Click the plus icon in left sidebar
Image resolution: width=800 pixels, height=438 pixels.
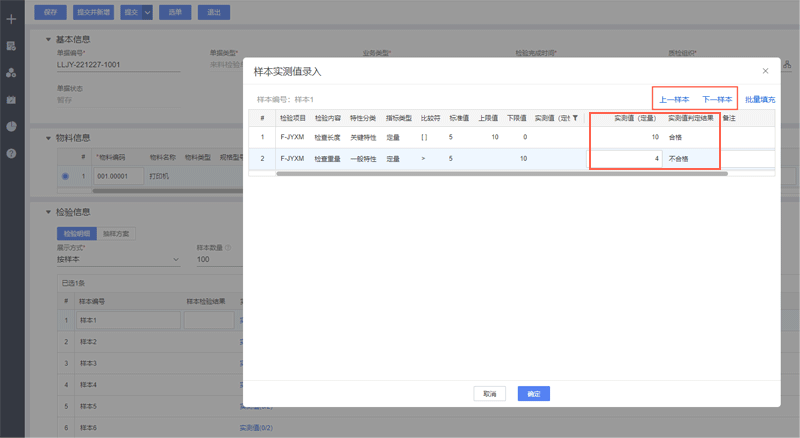pos(11,19)
